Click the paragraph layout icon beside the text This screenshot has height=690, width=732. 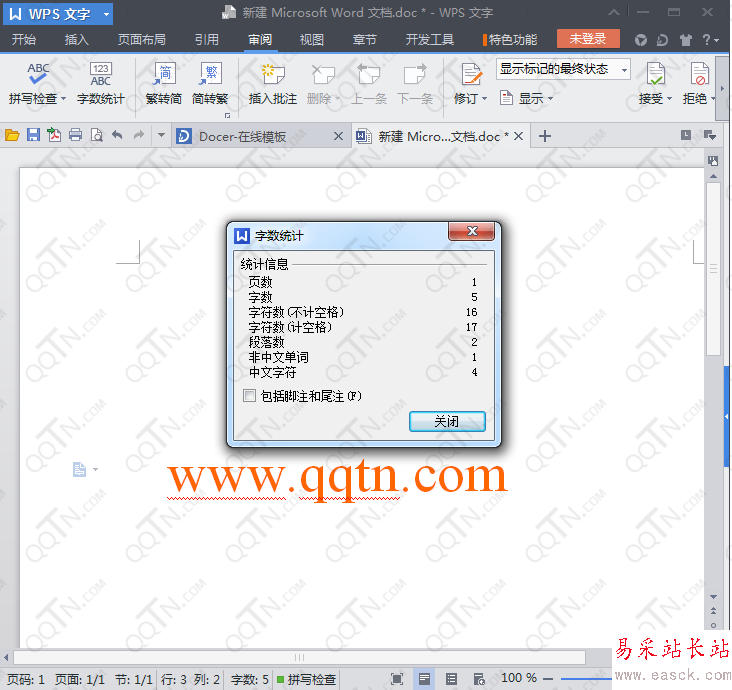click(79, 469)
